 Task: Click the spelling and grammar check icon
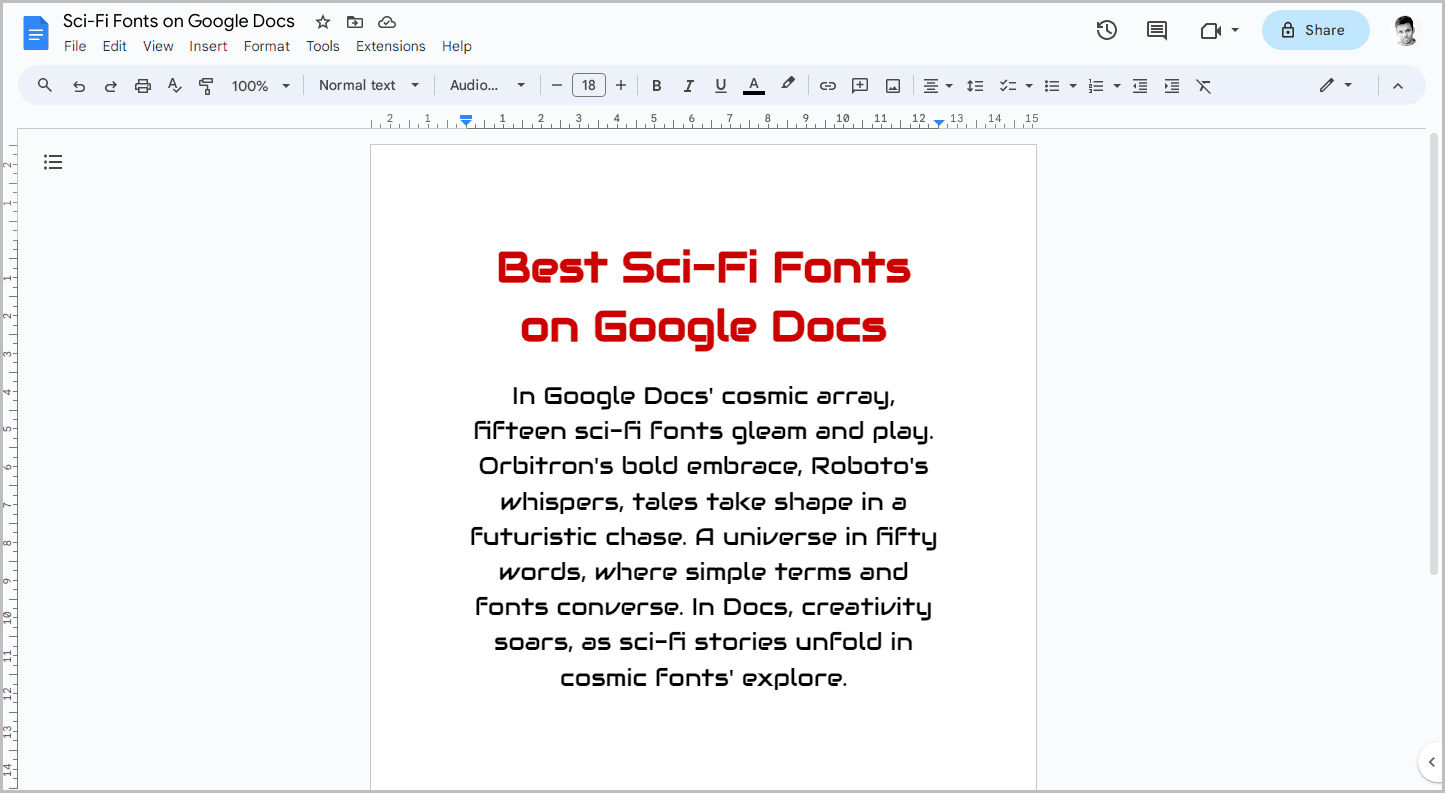(174, 85)
